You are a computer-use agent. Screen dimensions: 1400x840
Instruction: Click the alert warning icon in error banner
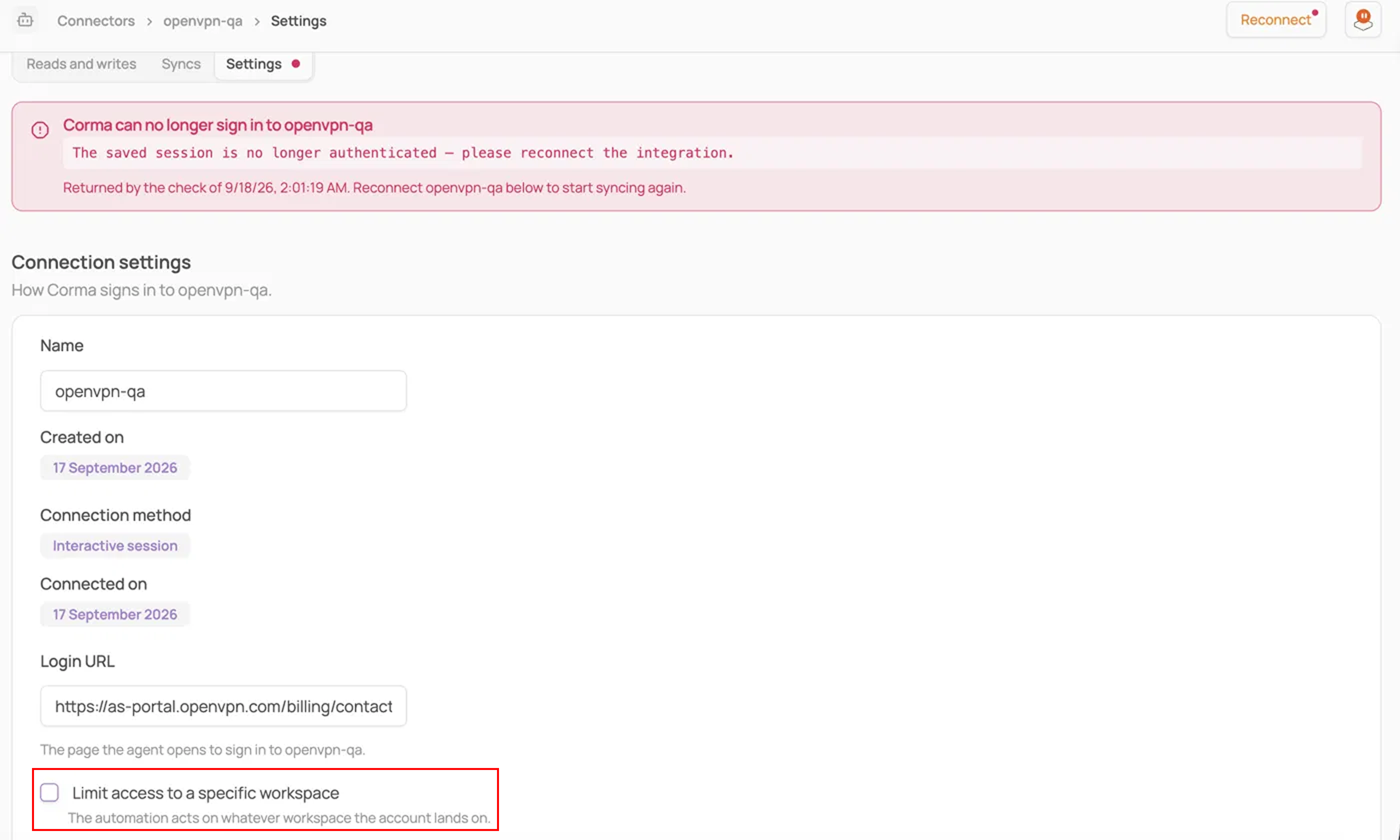(40, 130)
